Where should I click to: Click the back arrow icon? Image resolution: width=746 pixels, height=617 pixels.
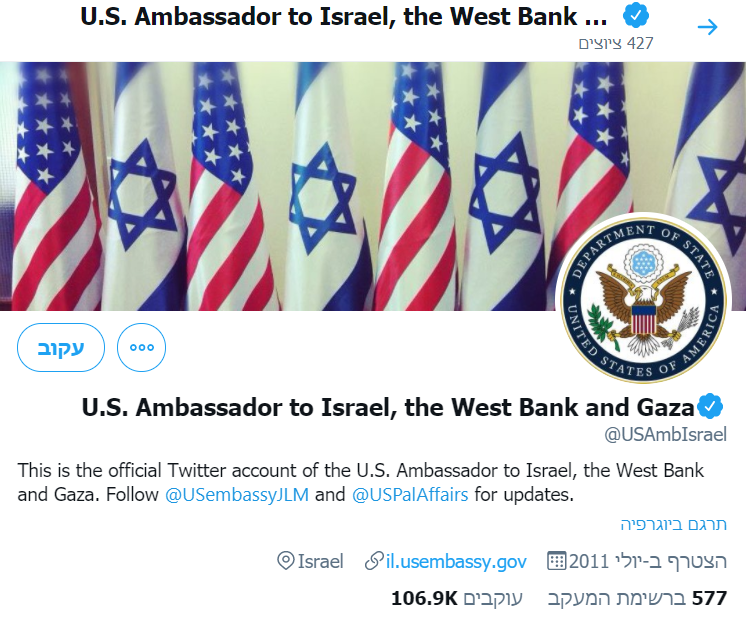click(x=707, y=27)
